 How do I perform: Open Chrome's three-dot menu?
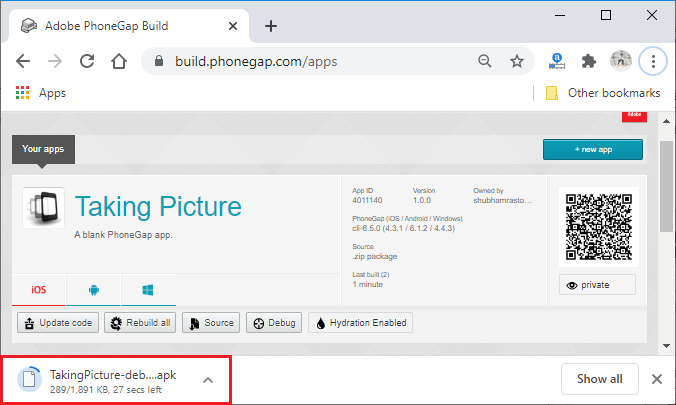pyautogui.click(x=653, y=61)
